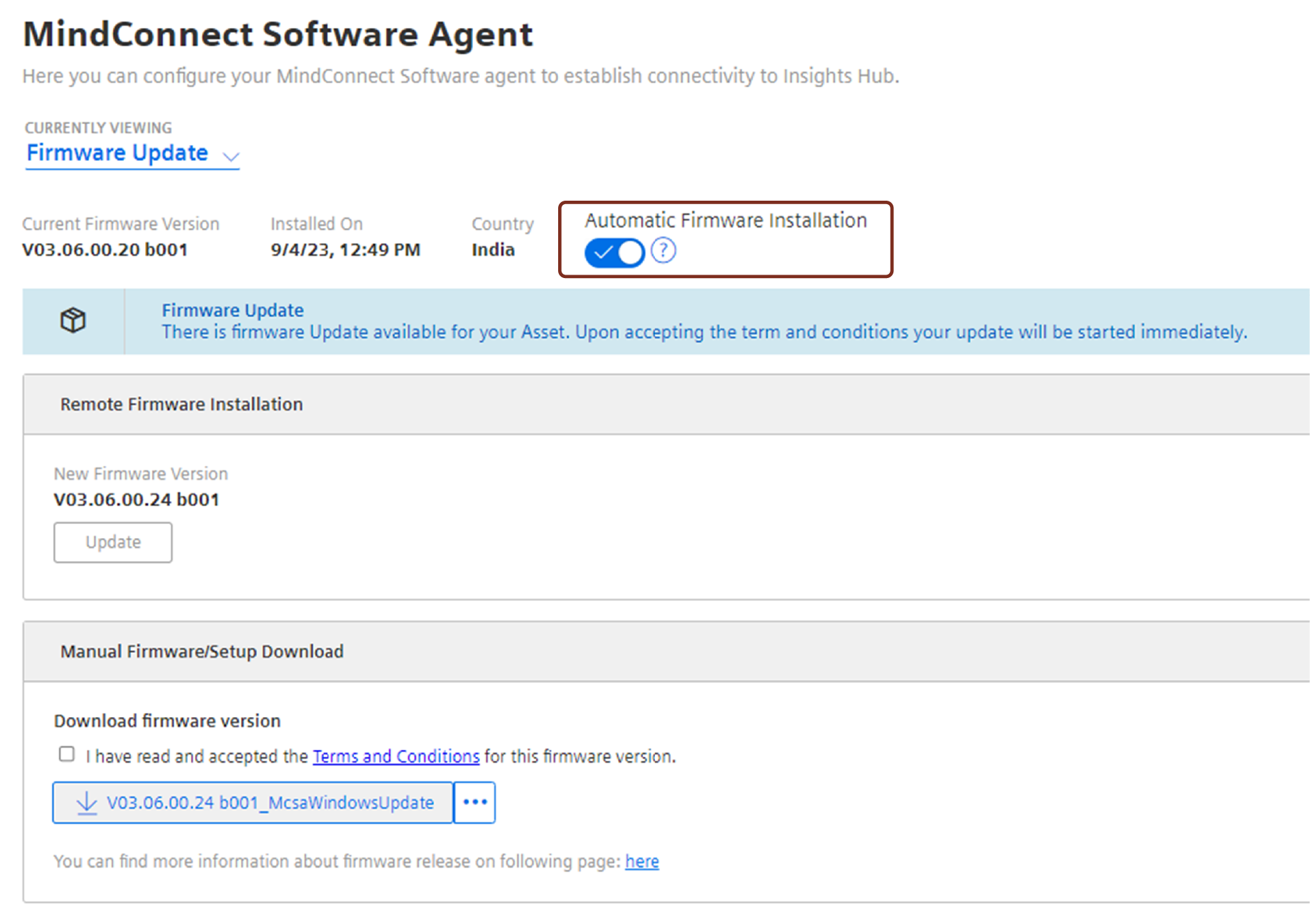Download V03.06.00.24 b001_McsaWindowsUpdate
The height and width of the screenshot is (924, 1310).
[x=253, y=803]
